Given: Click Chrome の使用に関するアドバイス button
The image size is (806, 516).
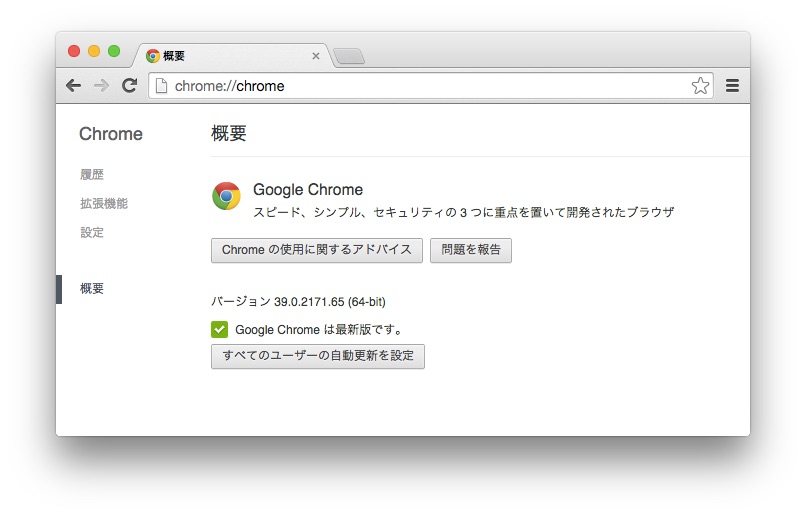Looking at the screenshot, I should [317, 250].
